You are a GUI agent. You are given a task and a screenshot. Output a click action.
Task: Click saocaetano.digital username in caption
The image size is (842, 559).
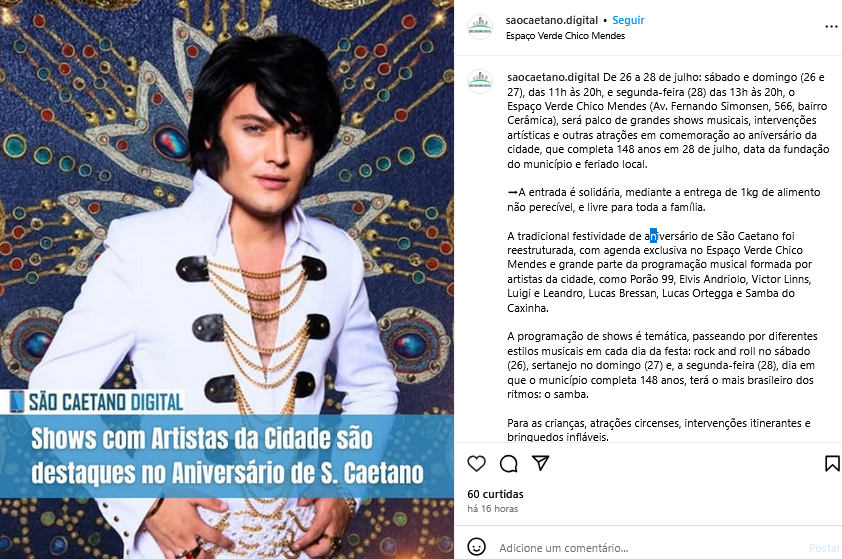click(x=553, y=77)
